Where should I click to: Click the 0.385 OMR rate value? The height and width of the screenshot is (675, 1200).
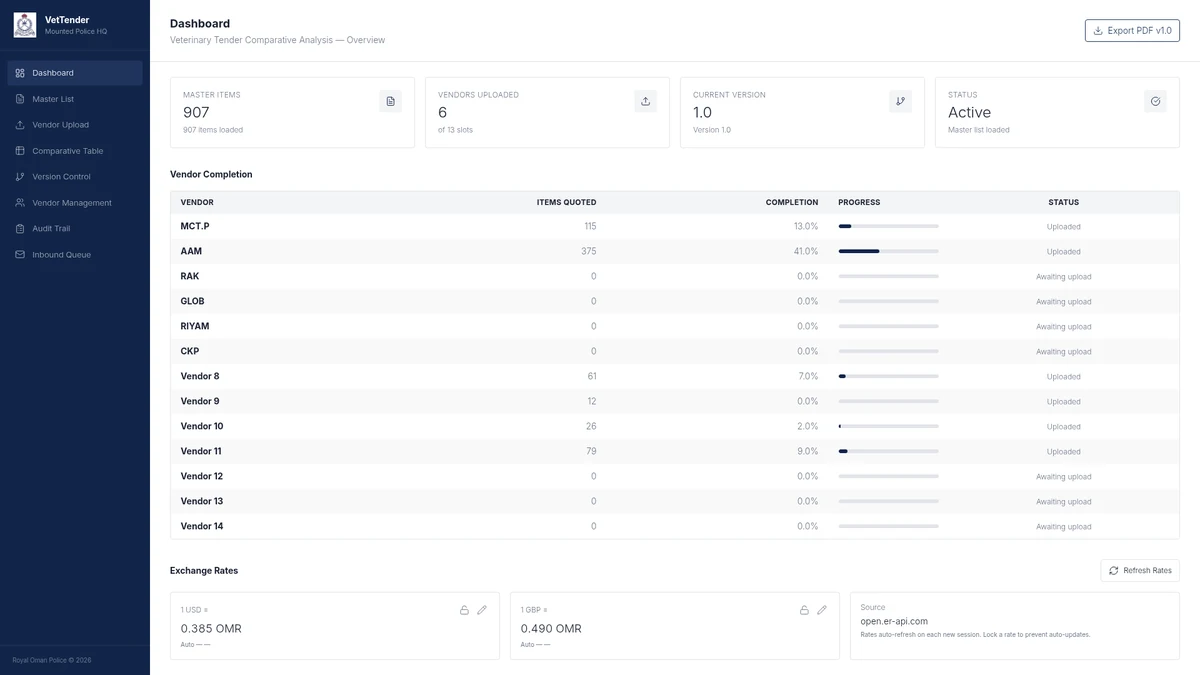(x=211, y=629)
